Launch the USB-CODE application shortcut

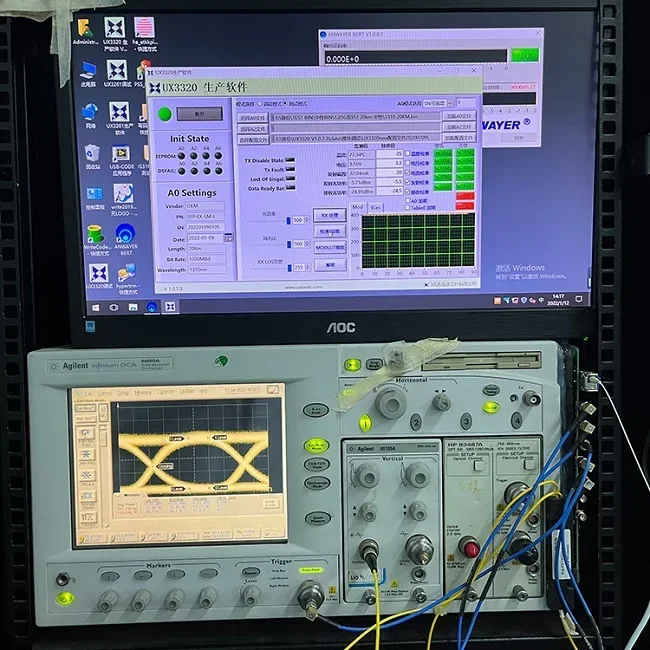point(121,160)
